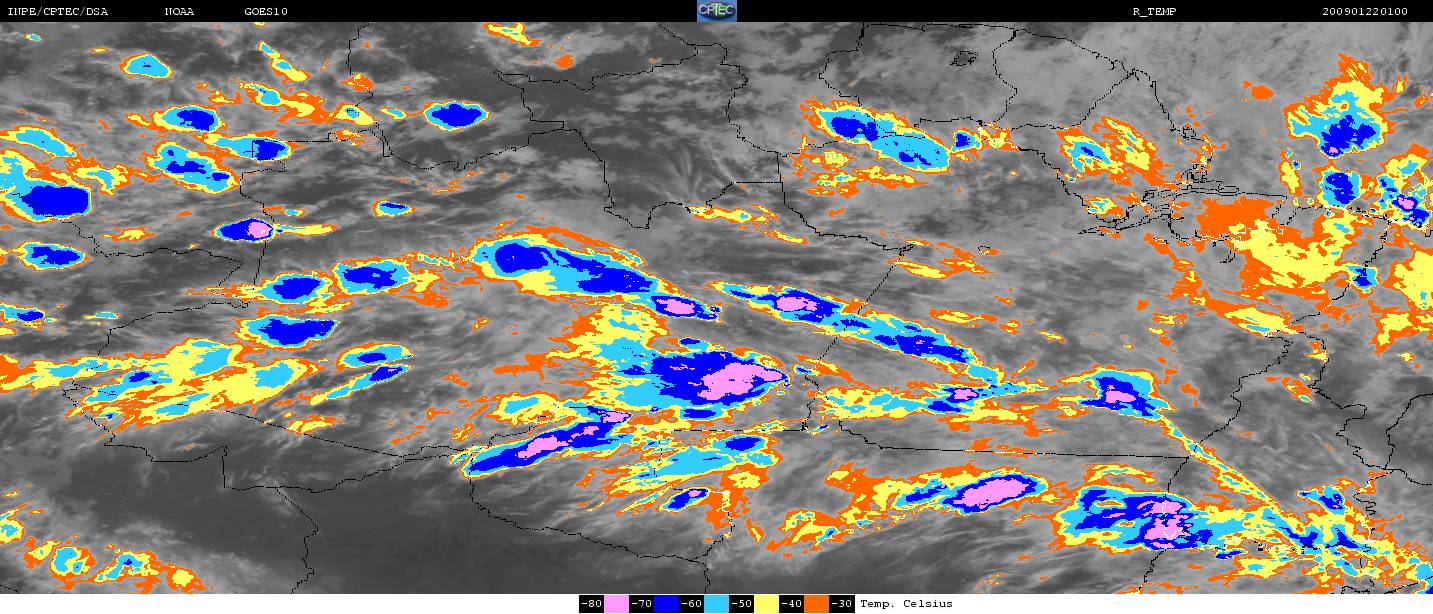Select the pink legend color swatch
The image size is (1433, 614).
[616, 604]
